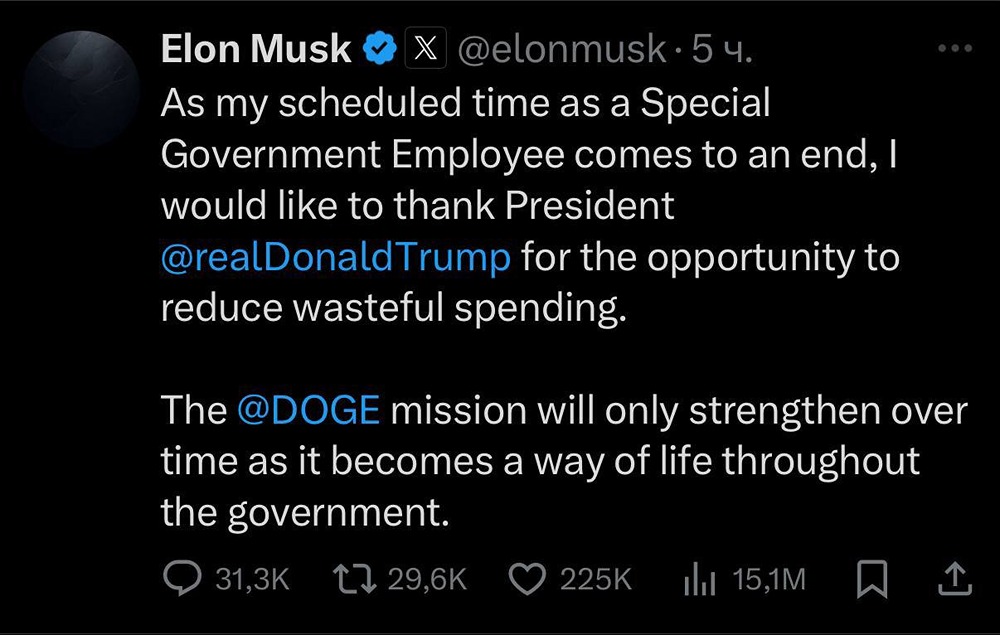The width and height of the screenshot is (1000, 635).
Task: Click the 29,6K reposts count
Action: (427, 579)
